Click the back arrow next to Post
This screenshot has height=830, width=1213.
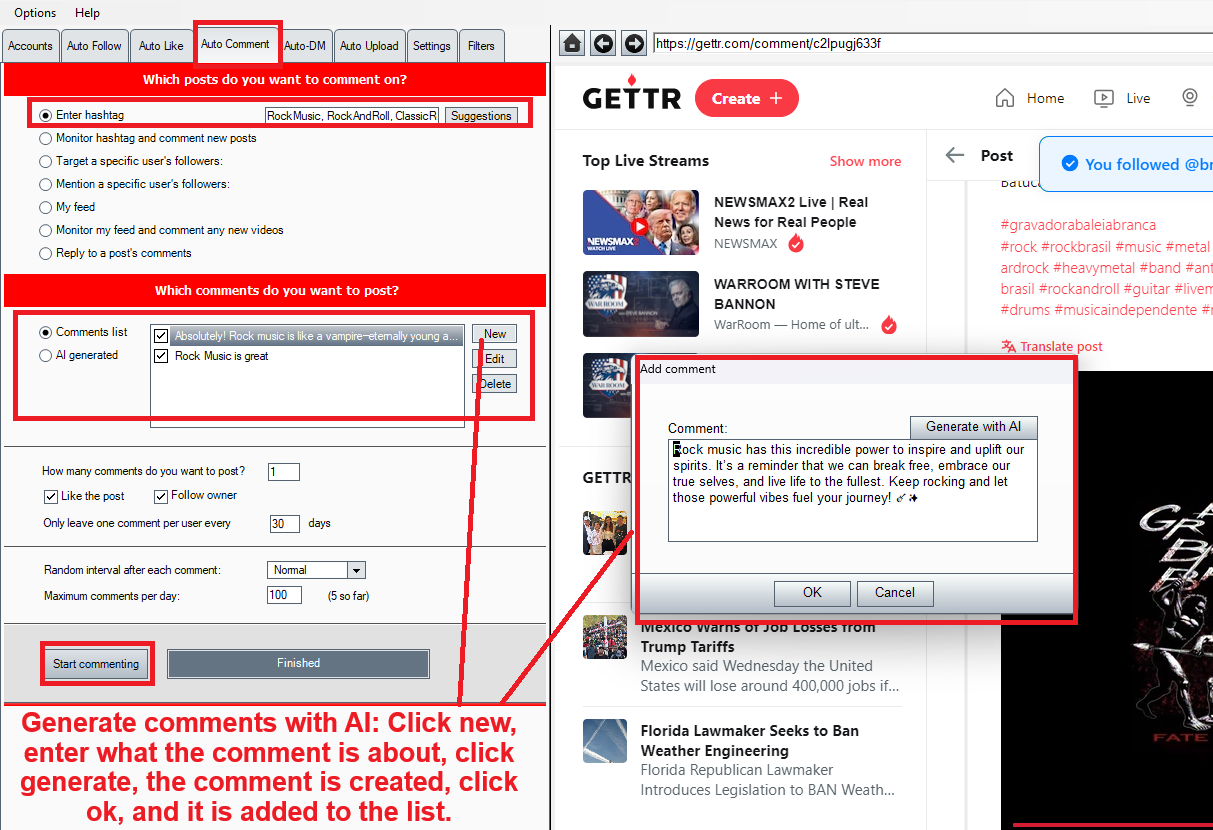tap(955, 155)
